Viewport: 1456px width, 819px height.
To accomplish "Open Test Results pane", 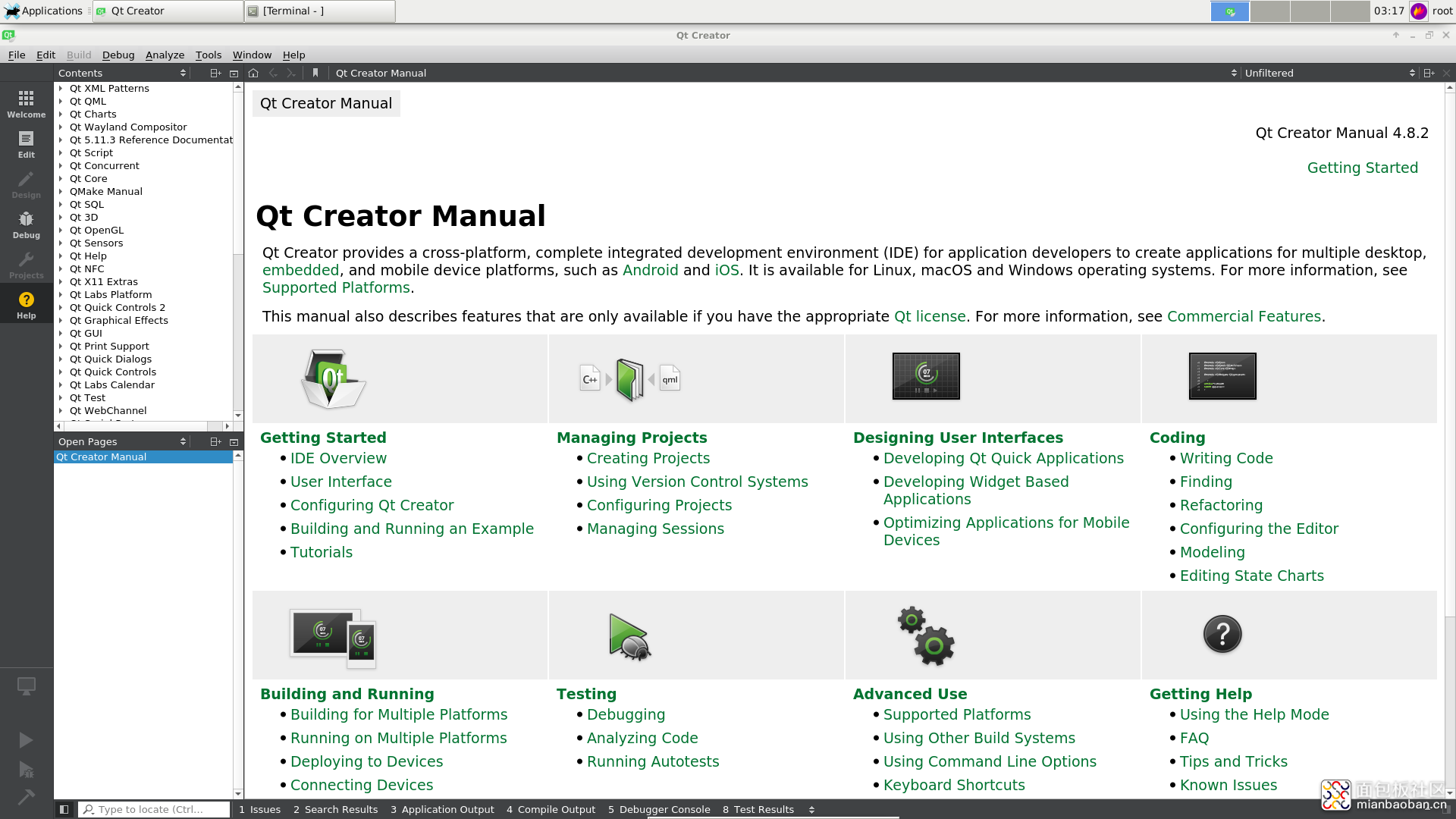I will tap(758, 809).
